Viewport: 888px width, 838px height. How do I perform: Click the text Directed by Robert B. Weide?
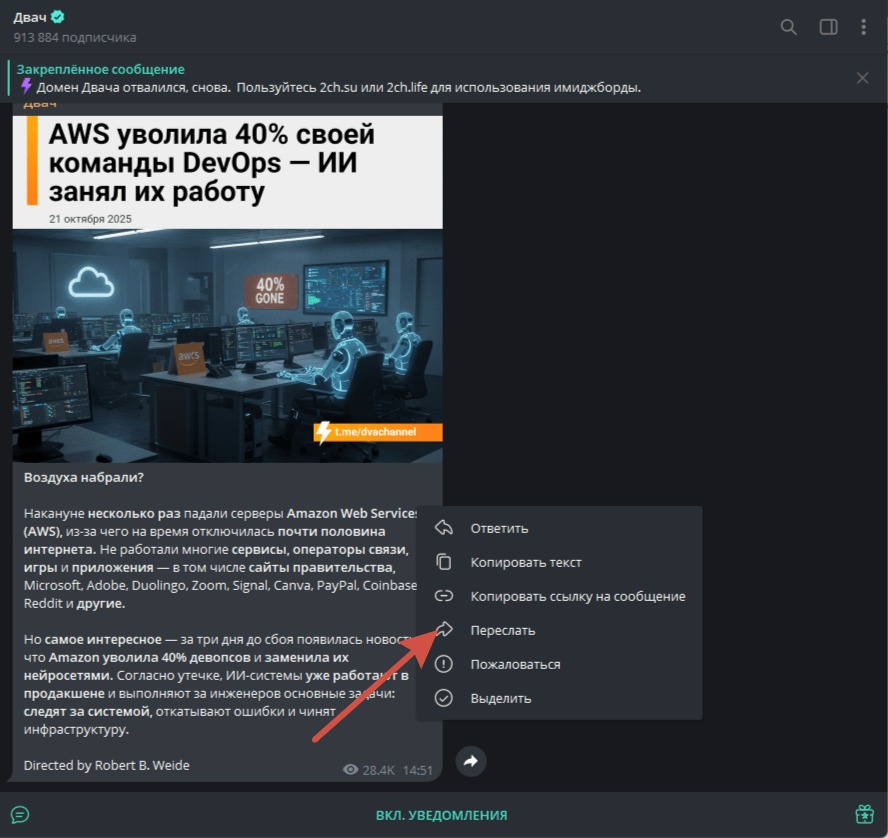106,765
